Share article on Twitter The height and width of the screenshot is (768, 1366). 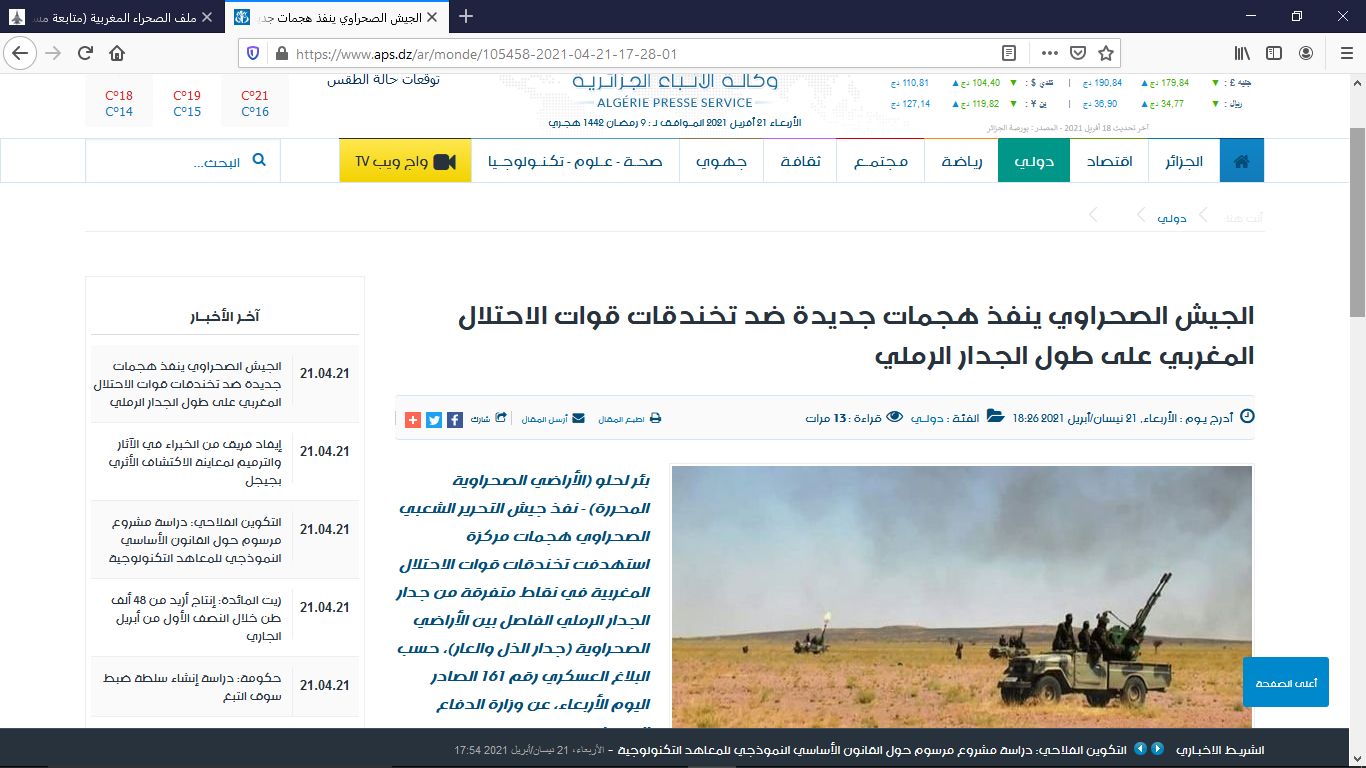pos(433,420)
